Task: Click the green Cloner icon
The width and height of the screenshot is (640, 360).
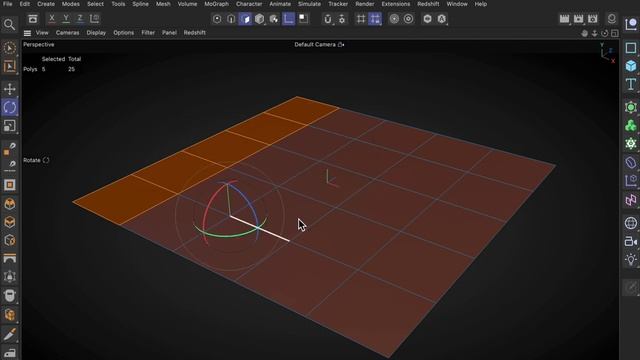Action: [631, 126]
